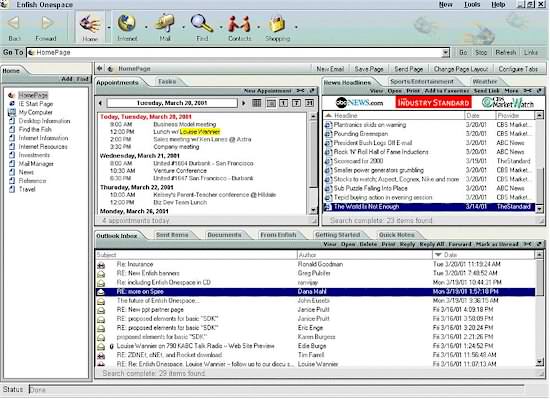Switch calendar to 1-day view icon
The image size is (550, 399).
coord(283,103)
